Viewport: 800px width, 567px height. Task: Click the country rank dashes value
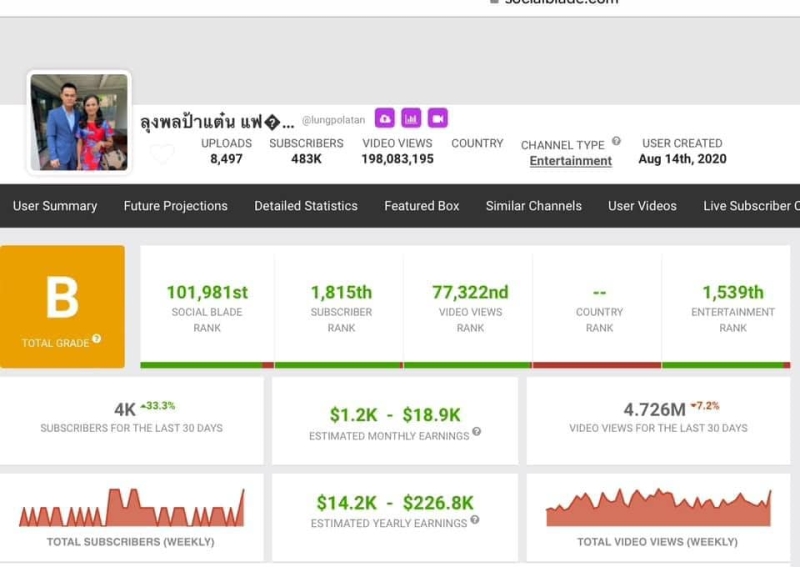[x=599, y=292]
